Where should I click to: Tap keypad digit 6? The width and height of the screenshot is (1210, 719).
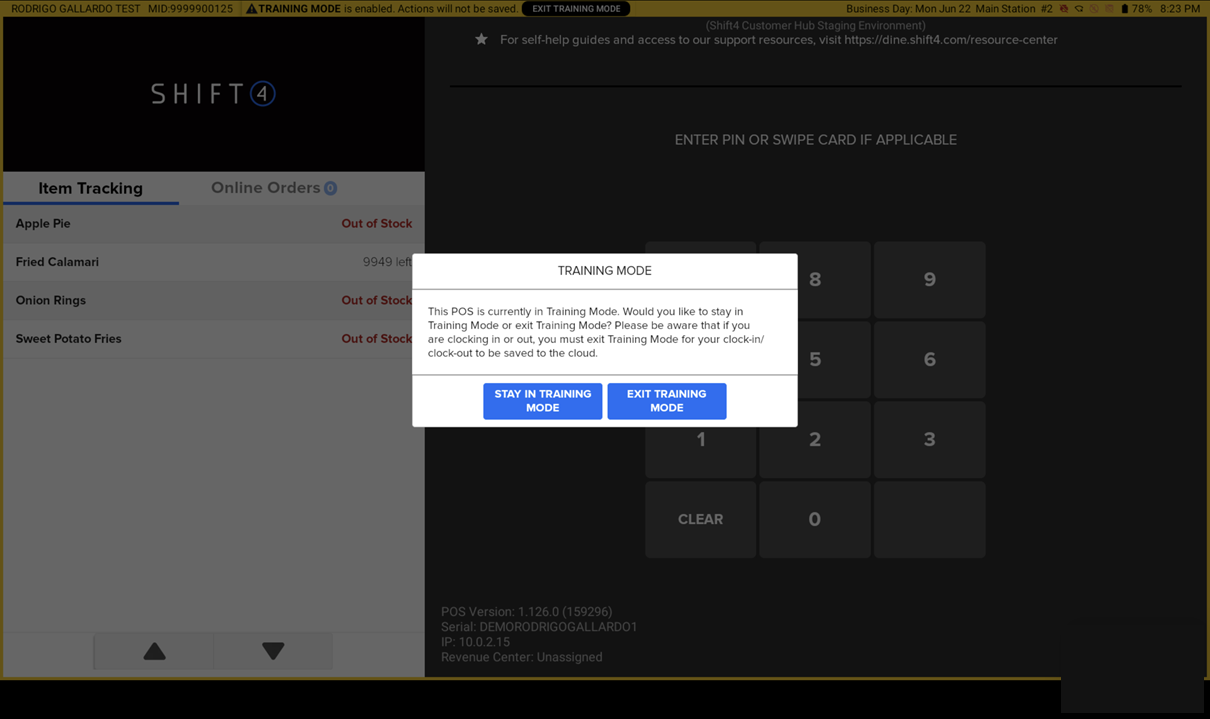coord(929,359)
